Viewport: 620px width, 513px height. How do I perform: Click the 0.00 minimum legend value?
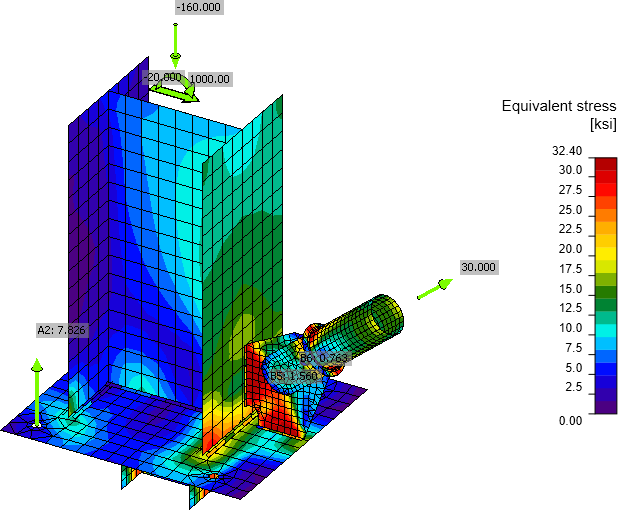[x=570, y=420]
